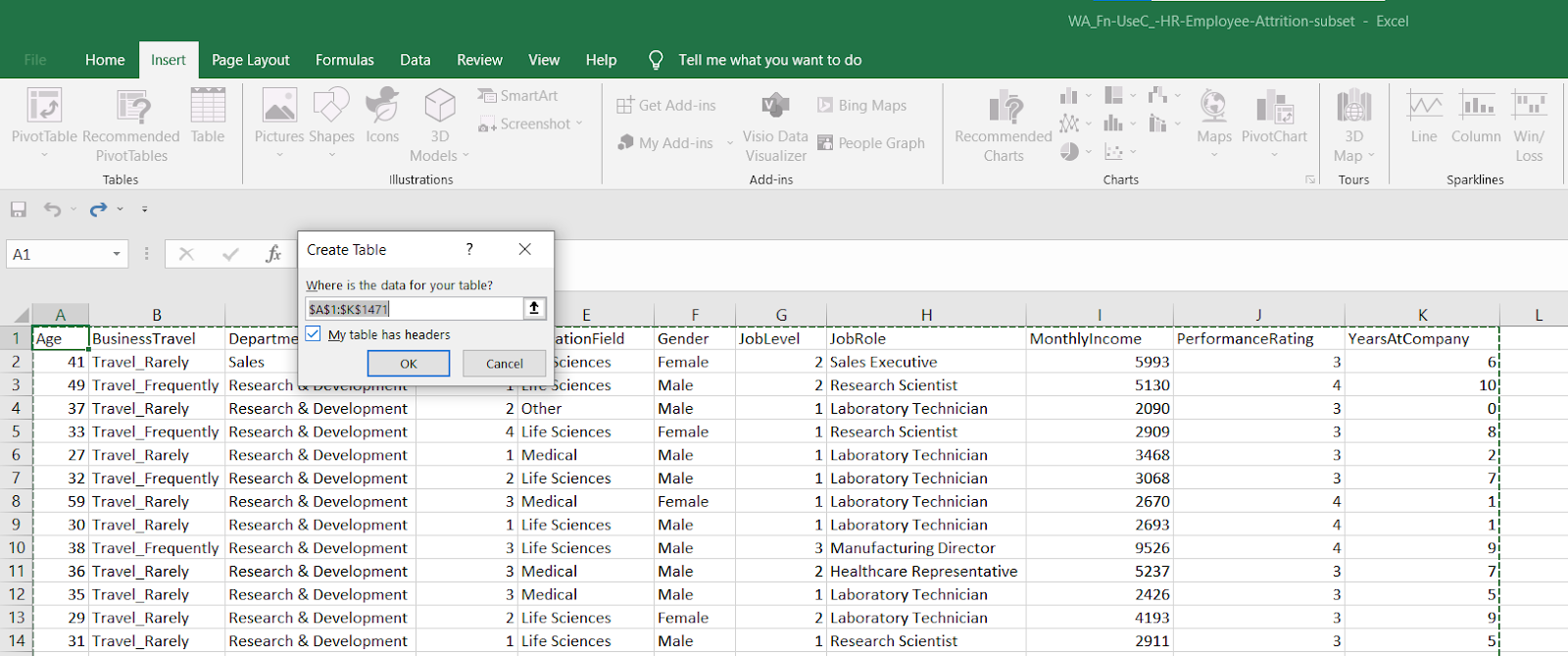
Task: Toggle the 'My table has headers' checkbox
Action: [314, 334]
